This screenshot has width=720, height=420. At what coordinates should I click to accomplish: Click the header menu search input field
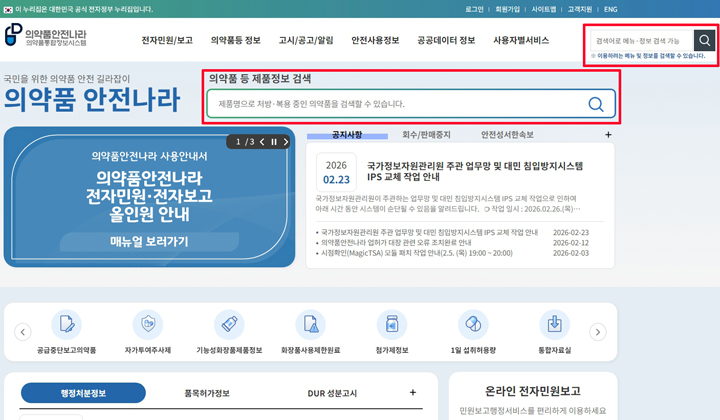pyautogui.click(x=642, y=41)
